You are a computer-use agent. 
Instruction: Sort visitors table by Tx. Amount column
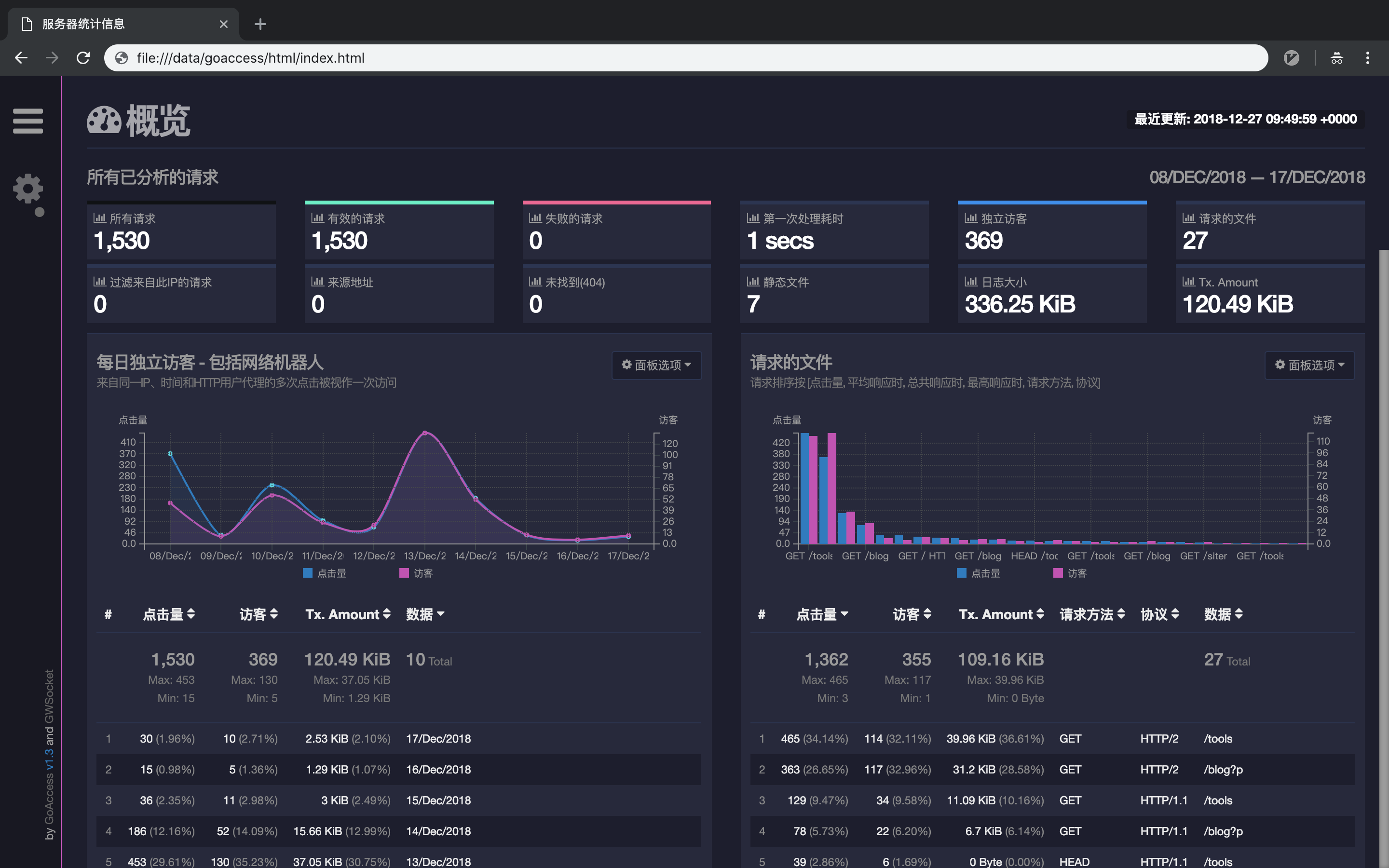tap(348, 614)
